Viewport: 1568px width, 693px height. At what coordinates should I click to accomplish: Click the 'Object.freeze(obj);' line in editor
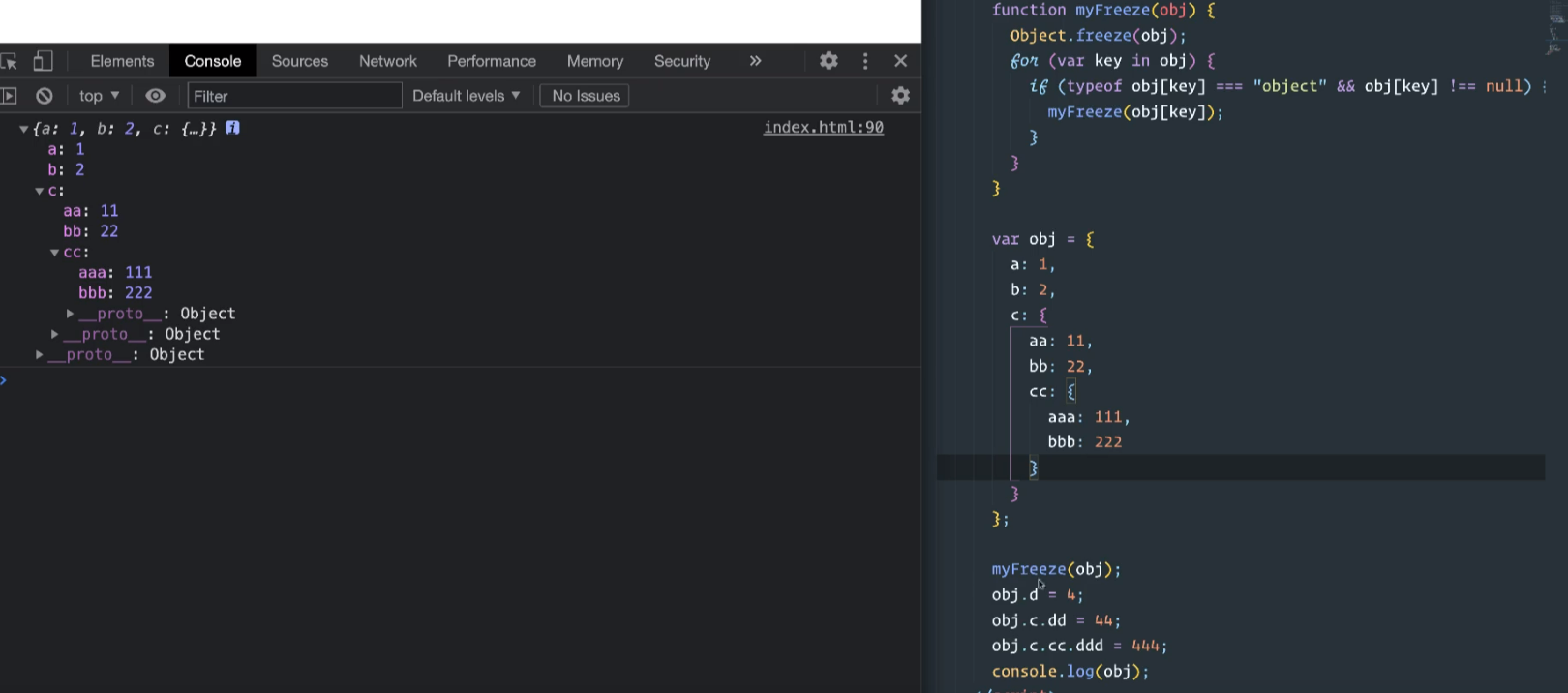pos(1098,36)
